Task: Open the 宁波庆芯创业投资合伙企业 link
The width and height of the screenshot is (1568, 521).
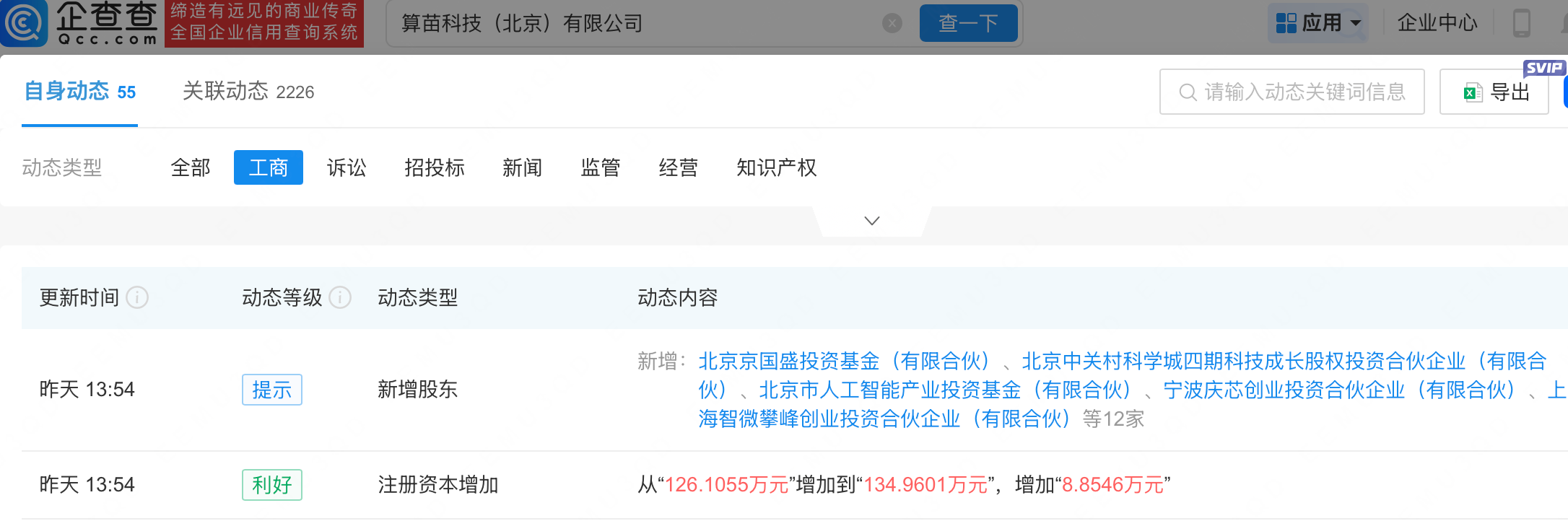Action: (1339, 390)
